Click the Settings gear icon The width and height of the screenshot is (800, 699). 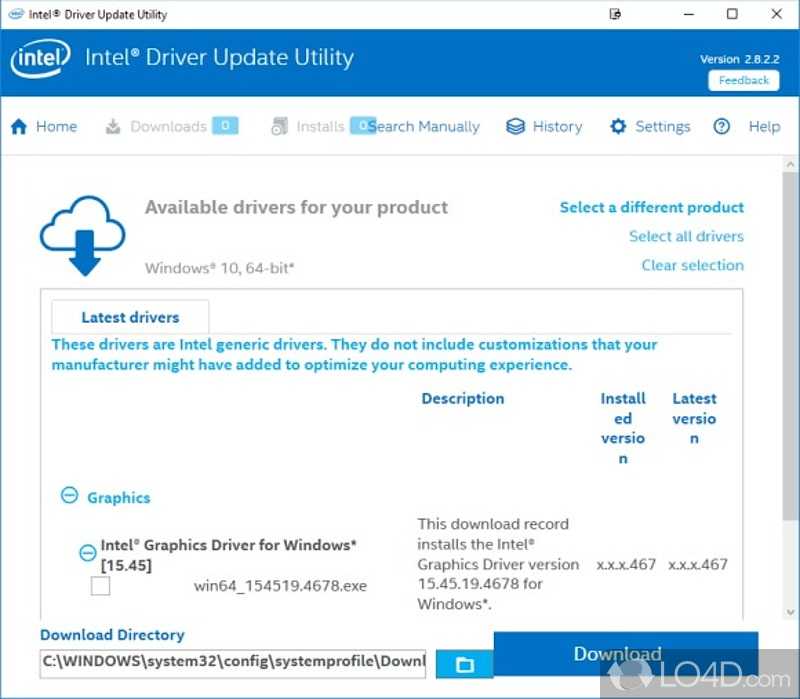[618, 127]
